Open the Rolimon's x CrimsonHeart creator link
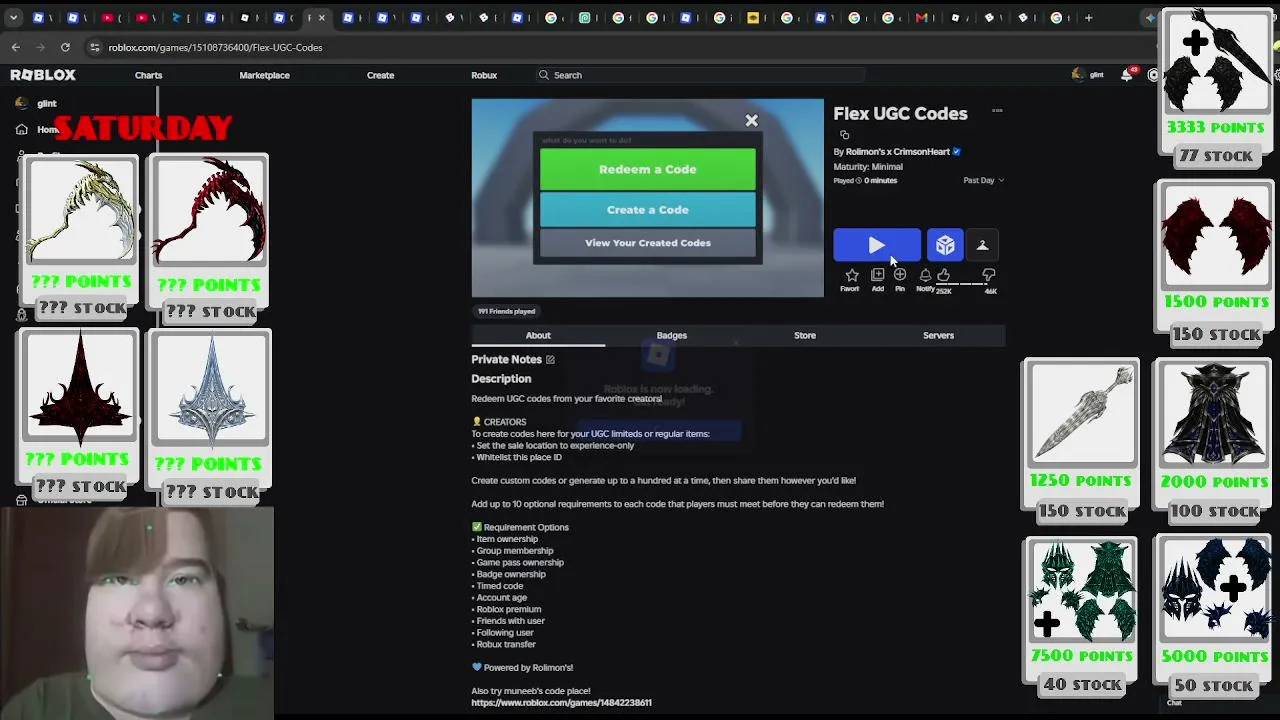 tap(898, 152)
